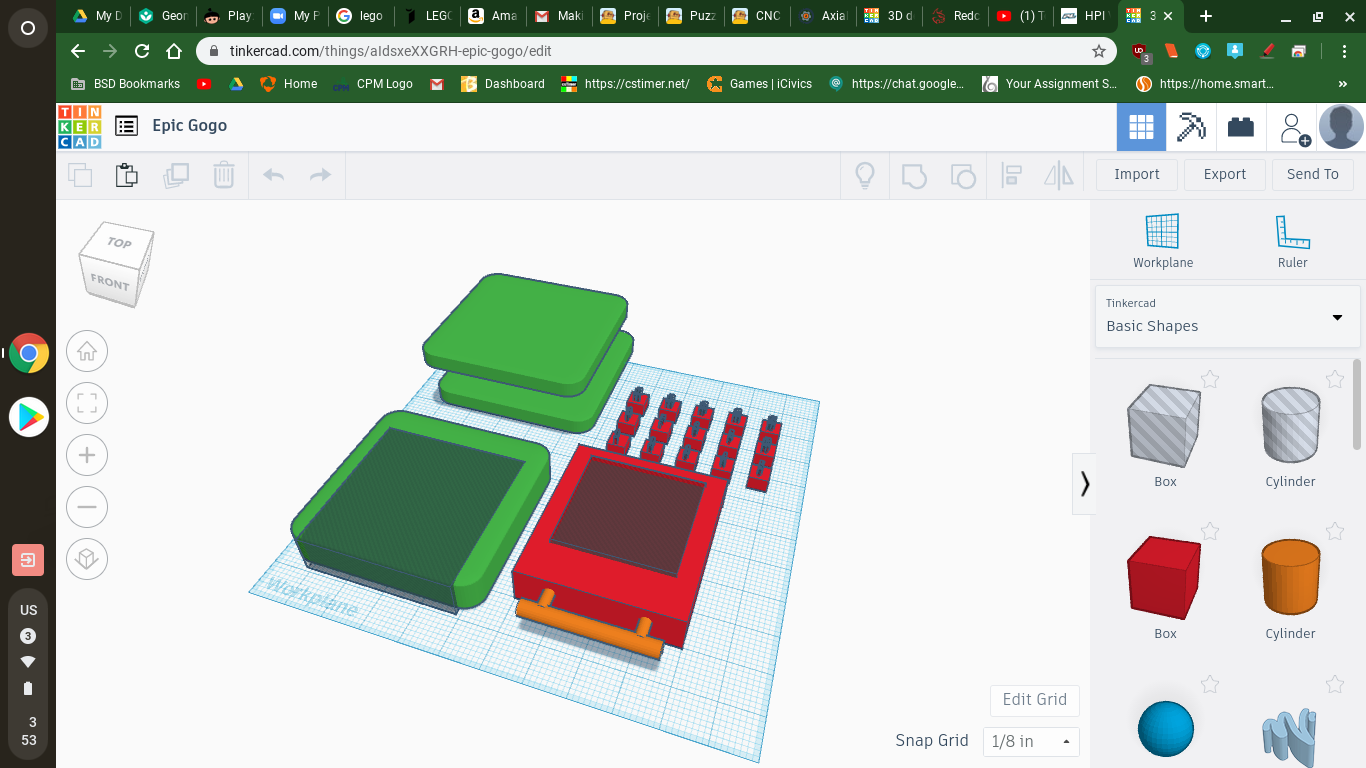
Task: Open the Bricks mode icon
Action: [1241, 127]
